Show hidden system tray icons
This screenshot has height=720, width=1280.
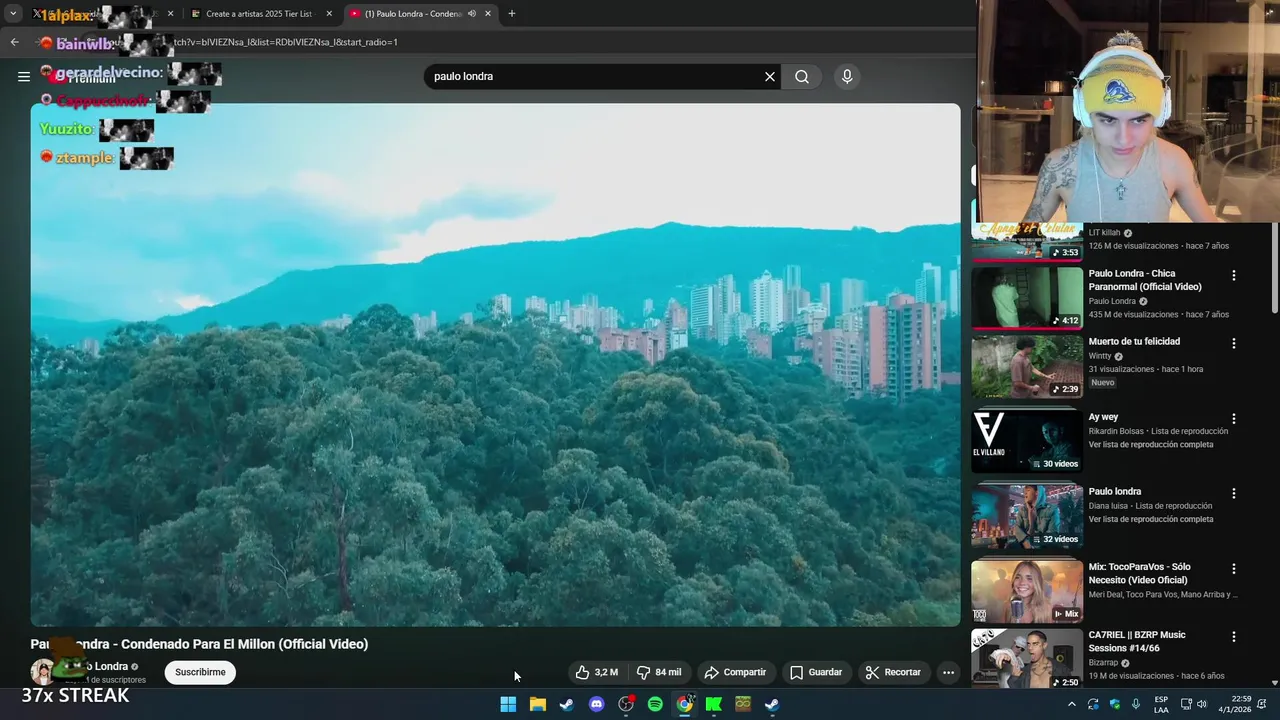point(1072,704)
